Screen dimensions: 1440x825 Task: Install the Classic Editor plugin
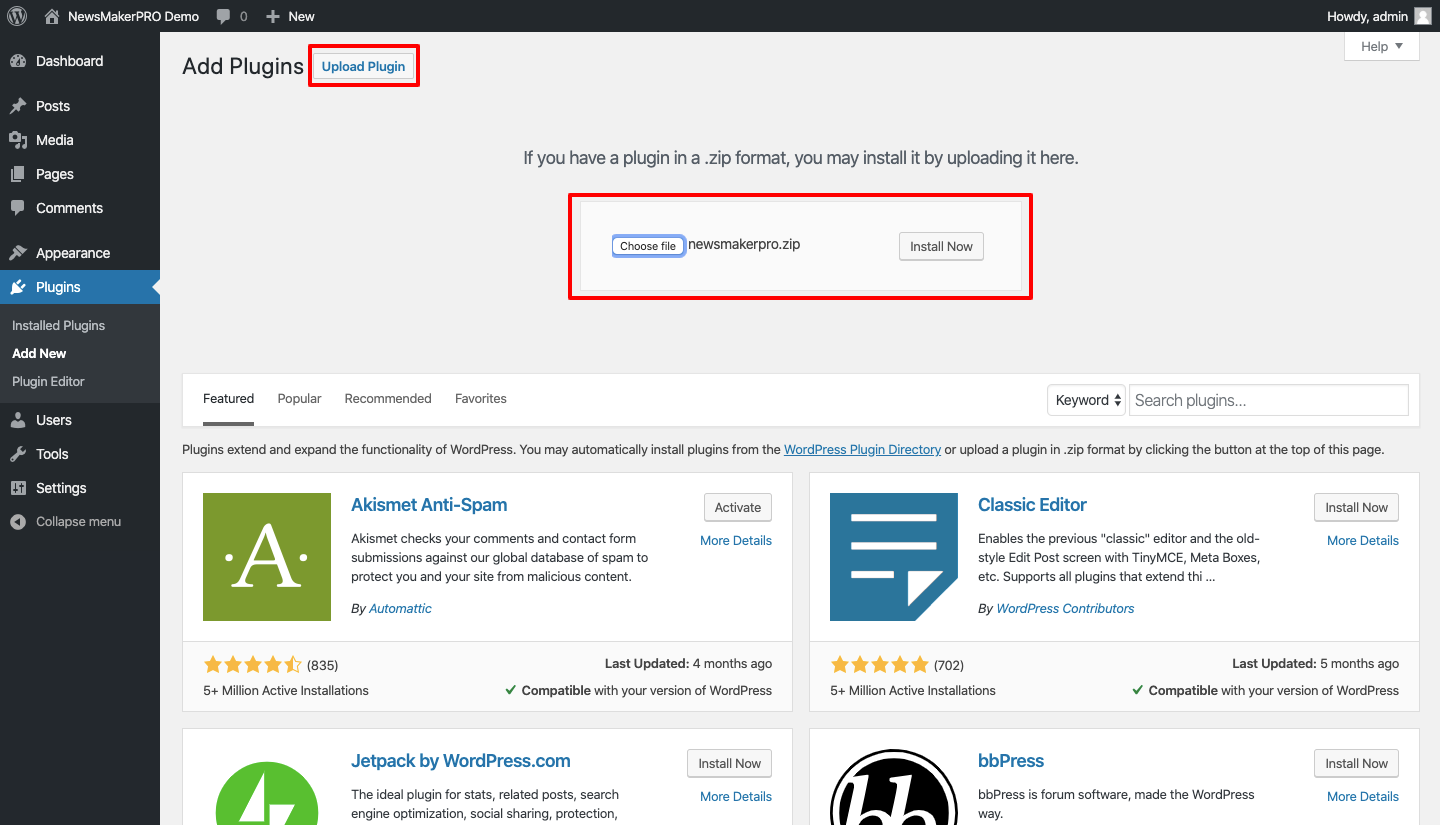pos(1356,507)
